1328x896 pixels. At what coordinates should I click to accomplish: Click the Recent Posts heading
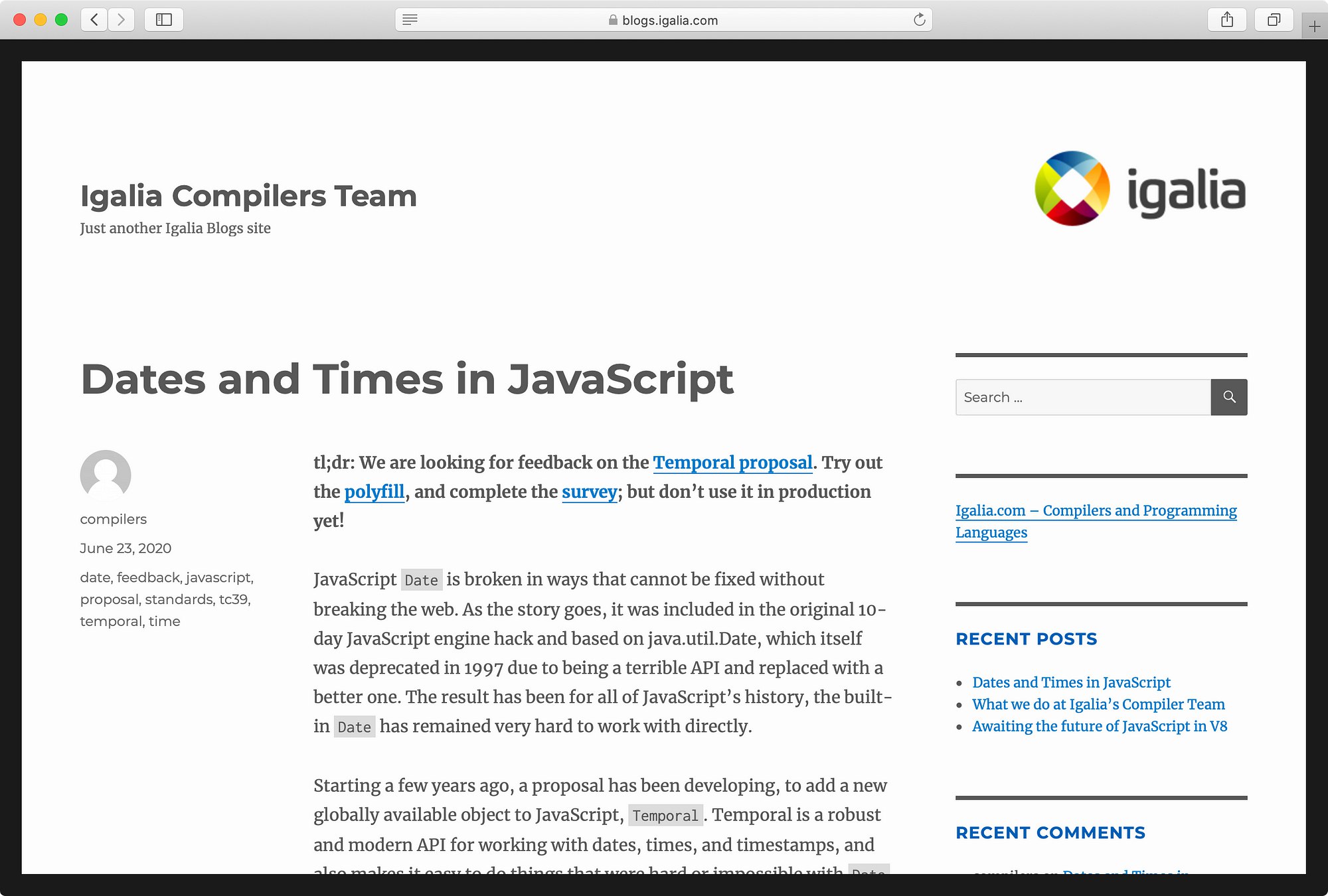tap(1026, 639)
